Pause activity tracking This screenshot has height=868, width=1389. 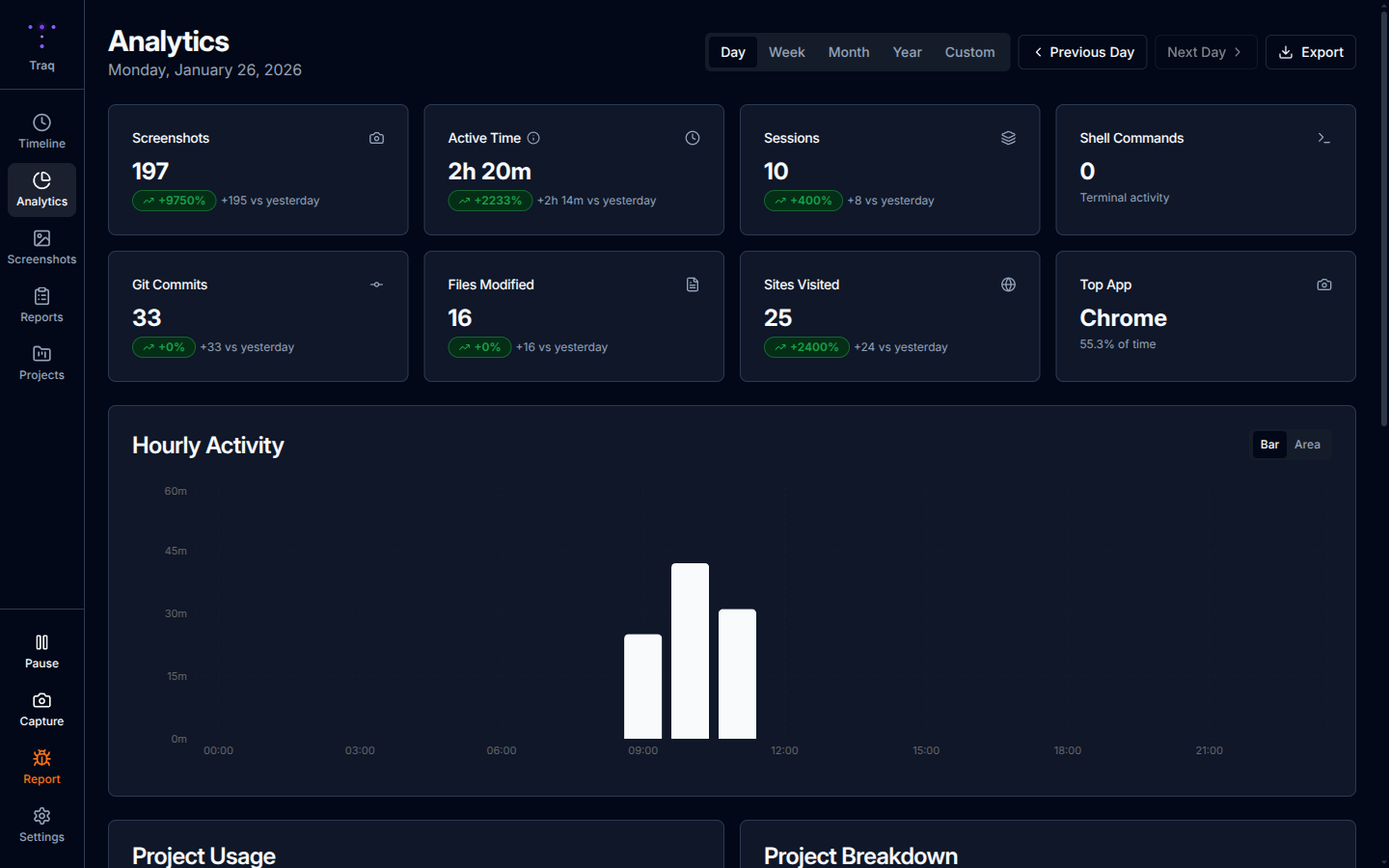41,649
